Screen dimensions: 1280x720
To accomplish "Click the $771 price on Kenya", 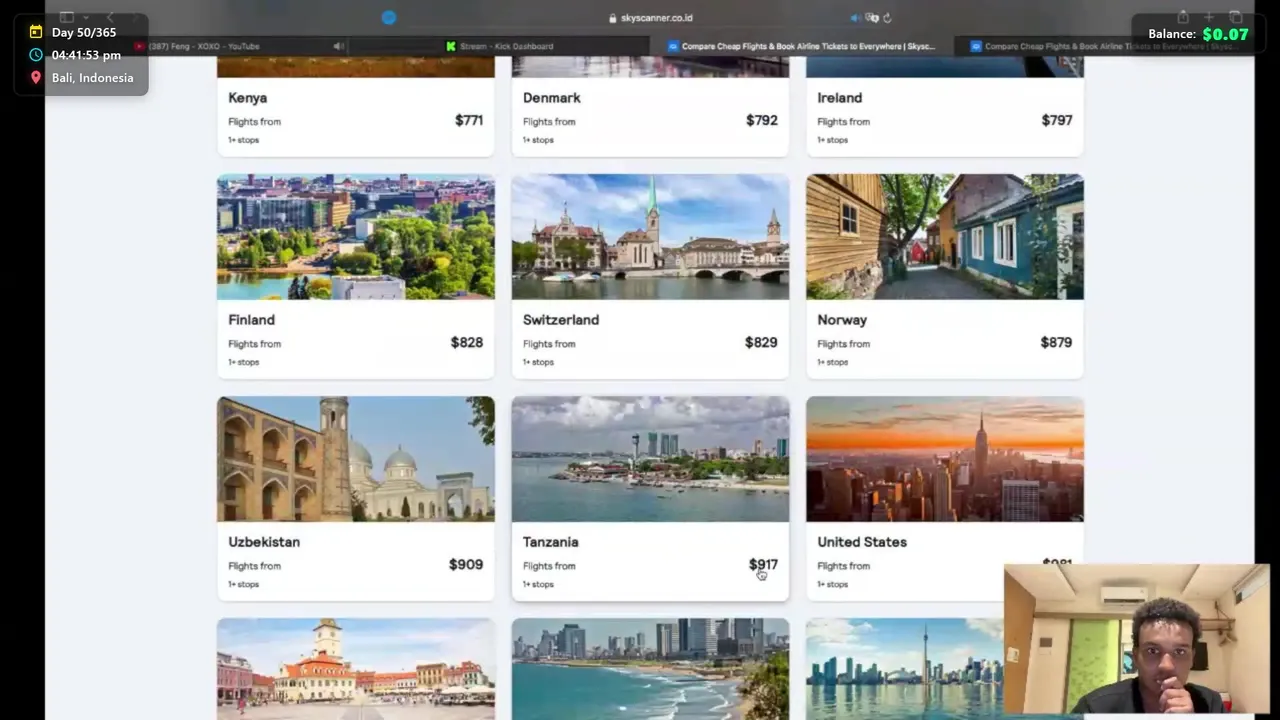I will [469, 120].
